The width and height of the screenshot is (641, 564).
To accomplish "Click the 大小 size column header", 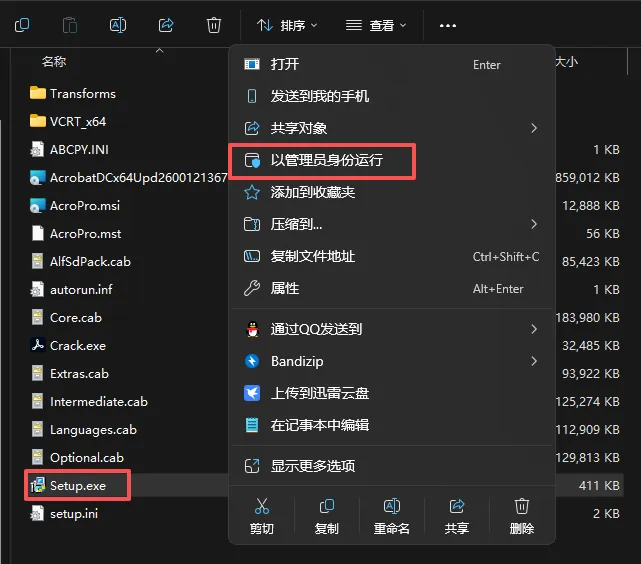I will tap(567, 62).
